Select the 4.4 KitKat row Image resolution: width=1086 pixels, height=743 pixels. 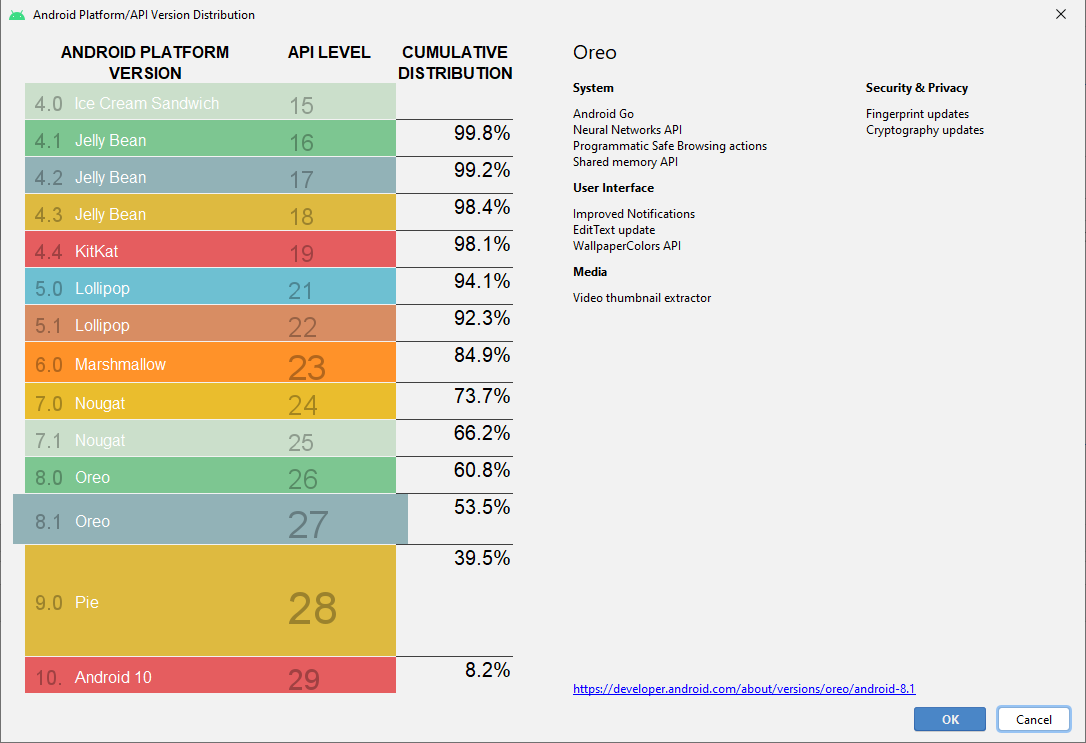tap(210, 251)
